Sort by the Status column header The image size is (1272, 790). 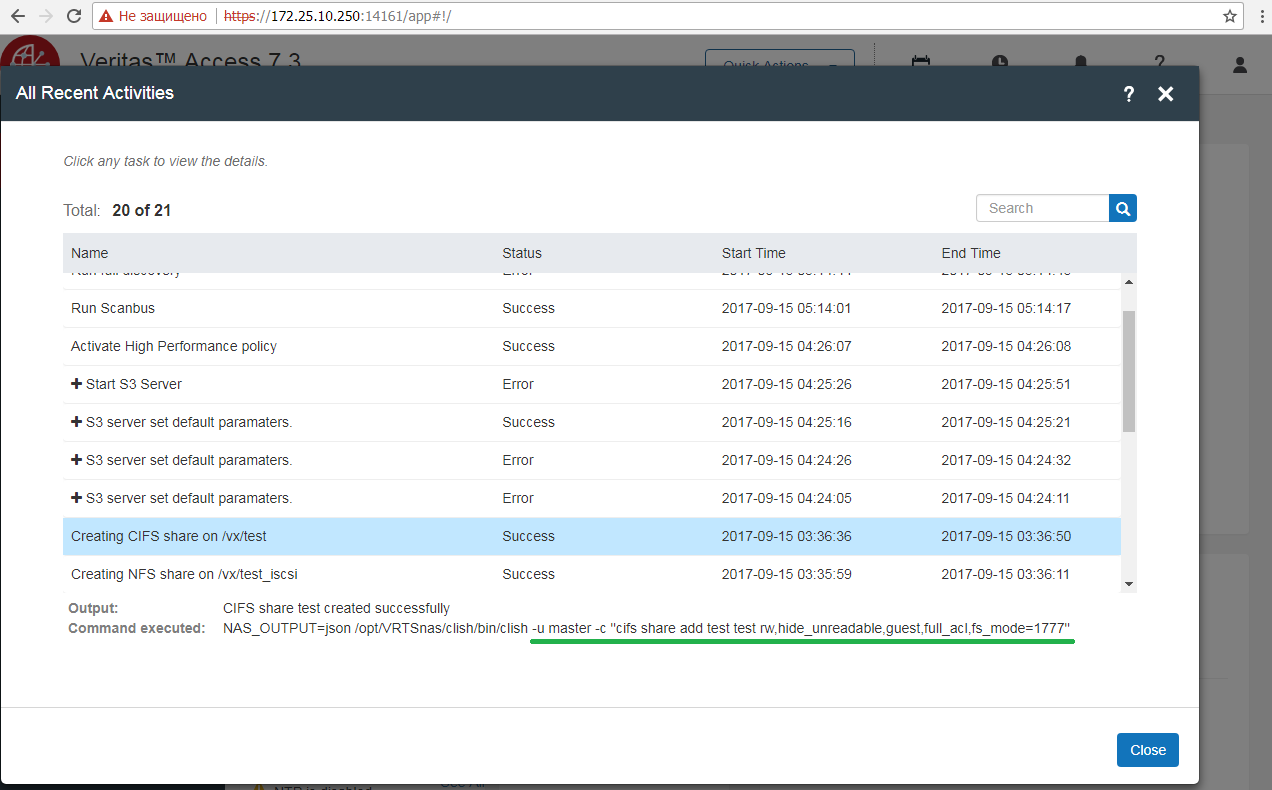(x=522, y=253)
